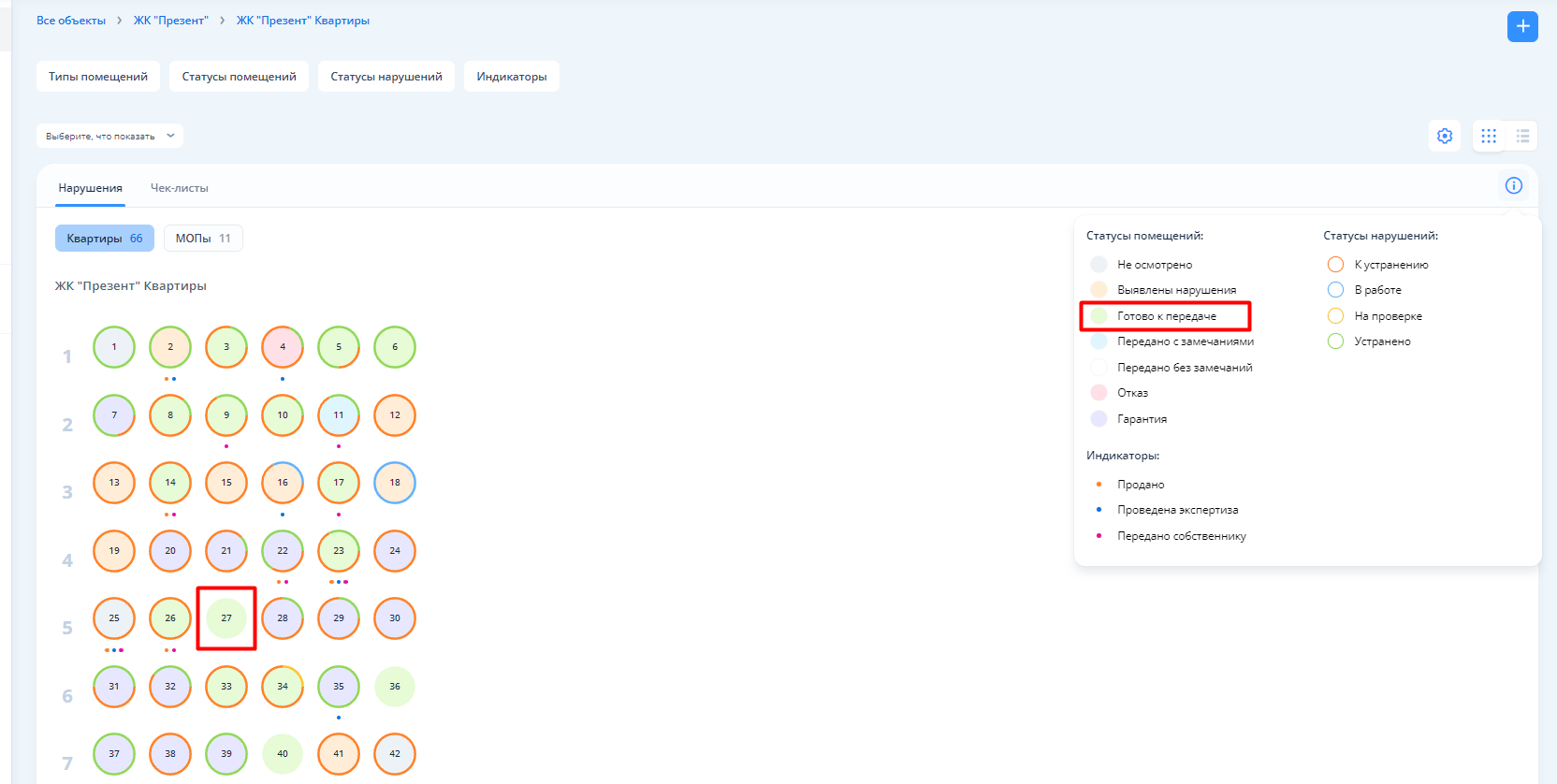
Task: Open Статусы помещений button
Action: [x=239, y=77]
